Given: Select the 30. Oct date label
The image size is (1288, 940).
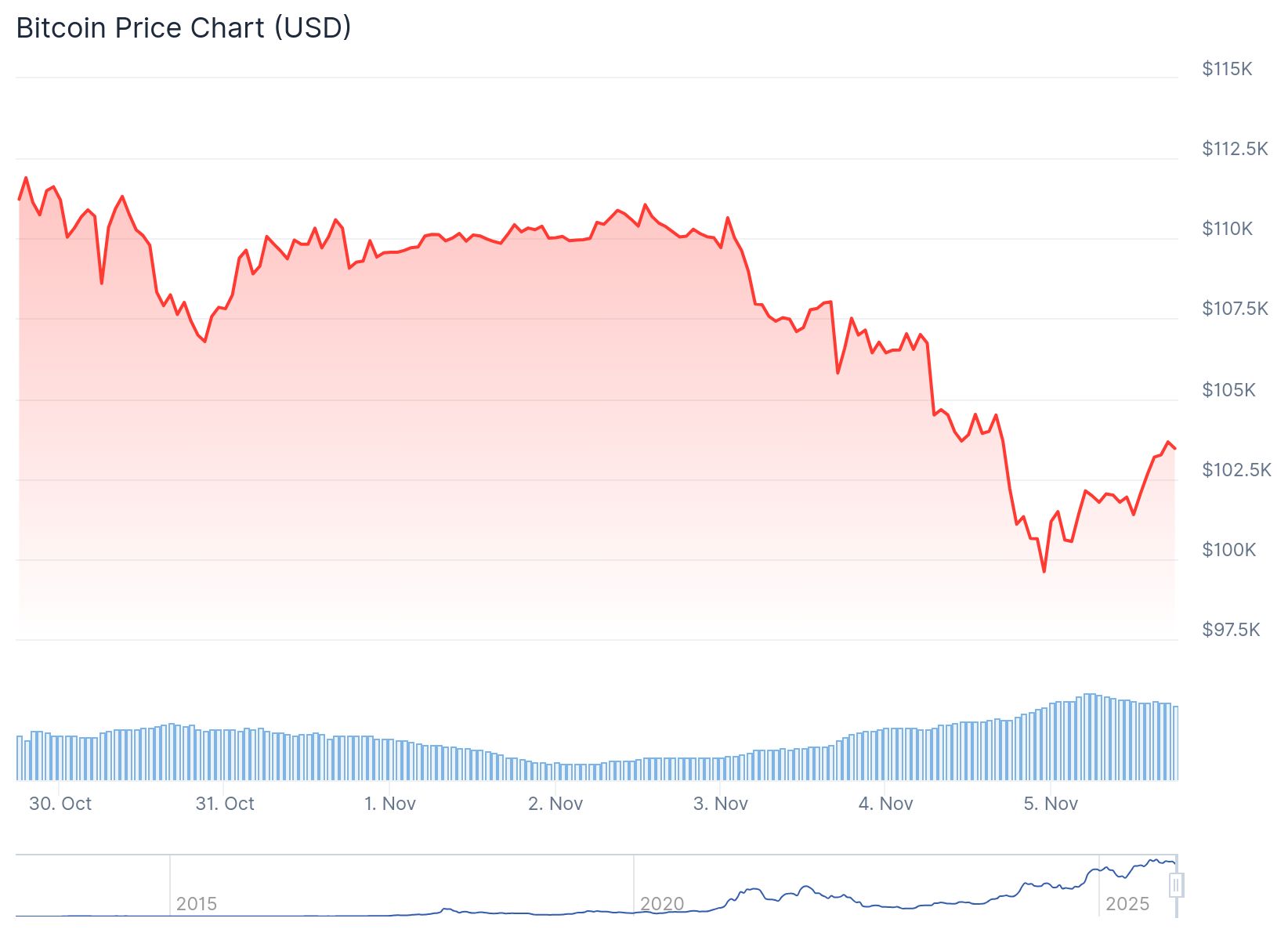Looking at the screenshot, I should pos(60,804).
